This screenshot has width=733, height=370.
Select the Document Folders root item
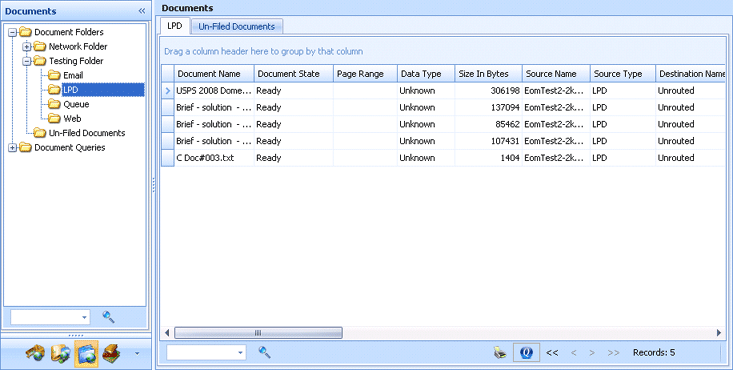coord(69,32)
